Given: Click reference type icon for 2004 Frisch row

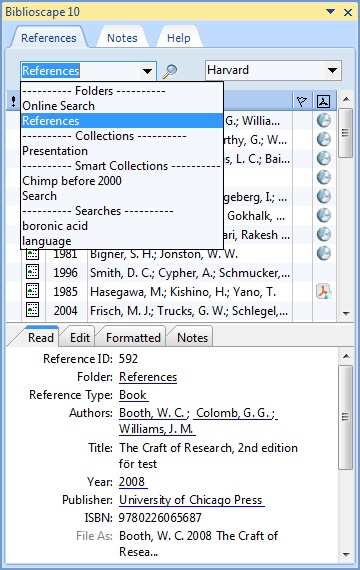Looking at the screenshot, I should pos(32,310).
